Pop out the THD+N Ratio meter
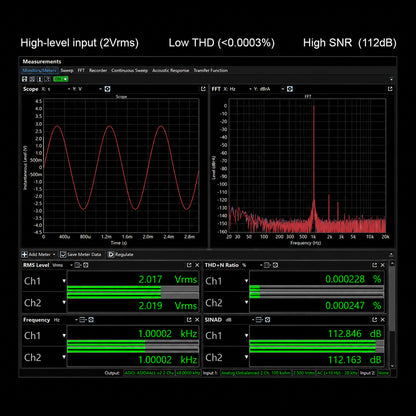 point(374,265)
